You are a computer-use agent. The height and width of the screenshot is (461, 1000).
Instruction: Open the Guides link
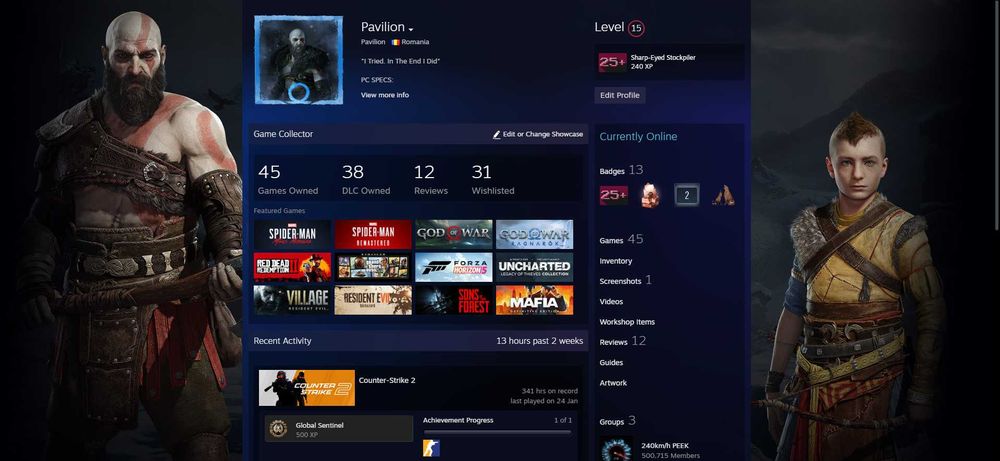611,363
